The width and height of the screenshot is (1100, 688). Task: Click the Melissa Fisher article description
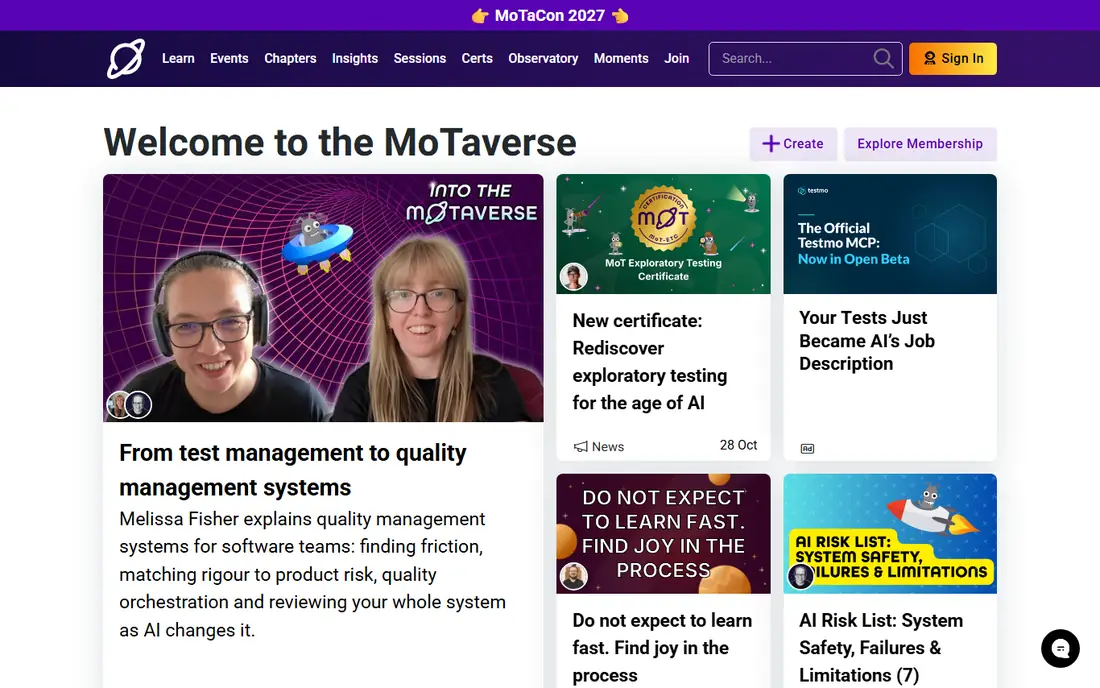(x=312, y=574)
